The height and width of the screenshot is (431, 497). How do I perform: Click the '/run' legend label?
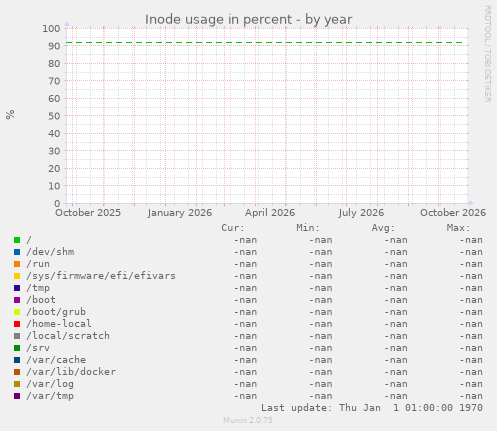click(x=38, y=264)
